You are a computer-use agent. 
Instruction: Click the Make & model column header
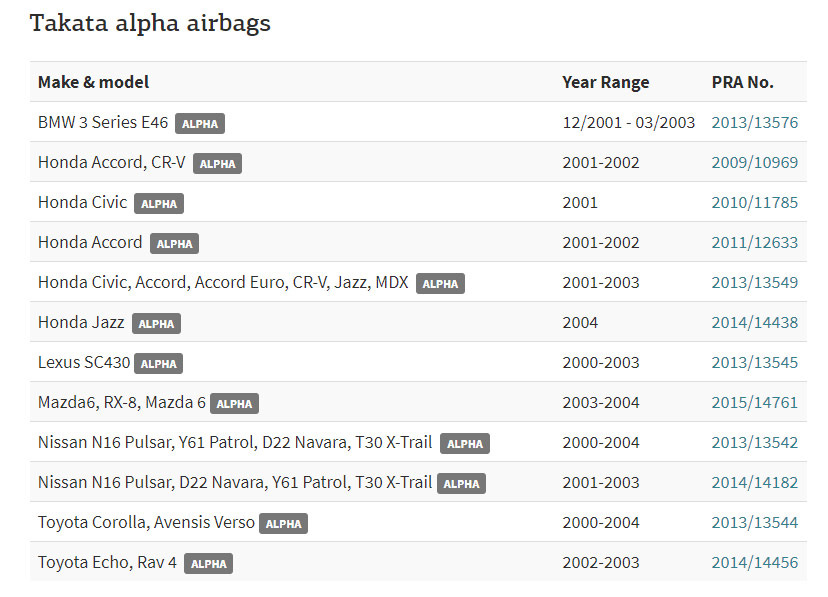point(93,82)
